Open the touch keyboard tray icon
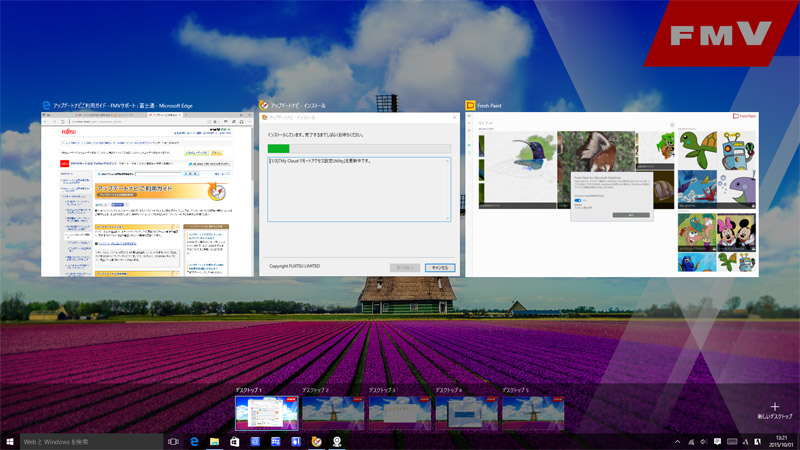This screenshot has width=800, height=450. coord(732,441)
